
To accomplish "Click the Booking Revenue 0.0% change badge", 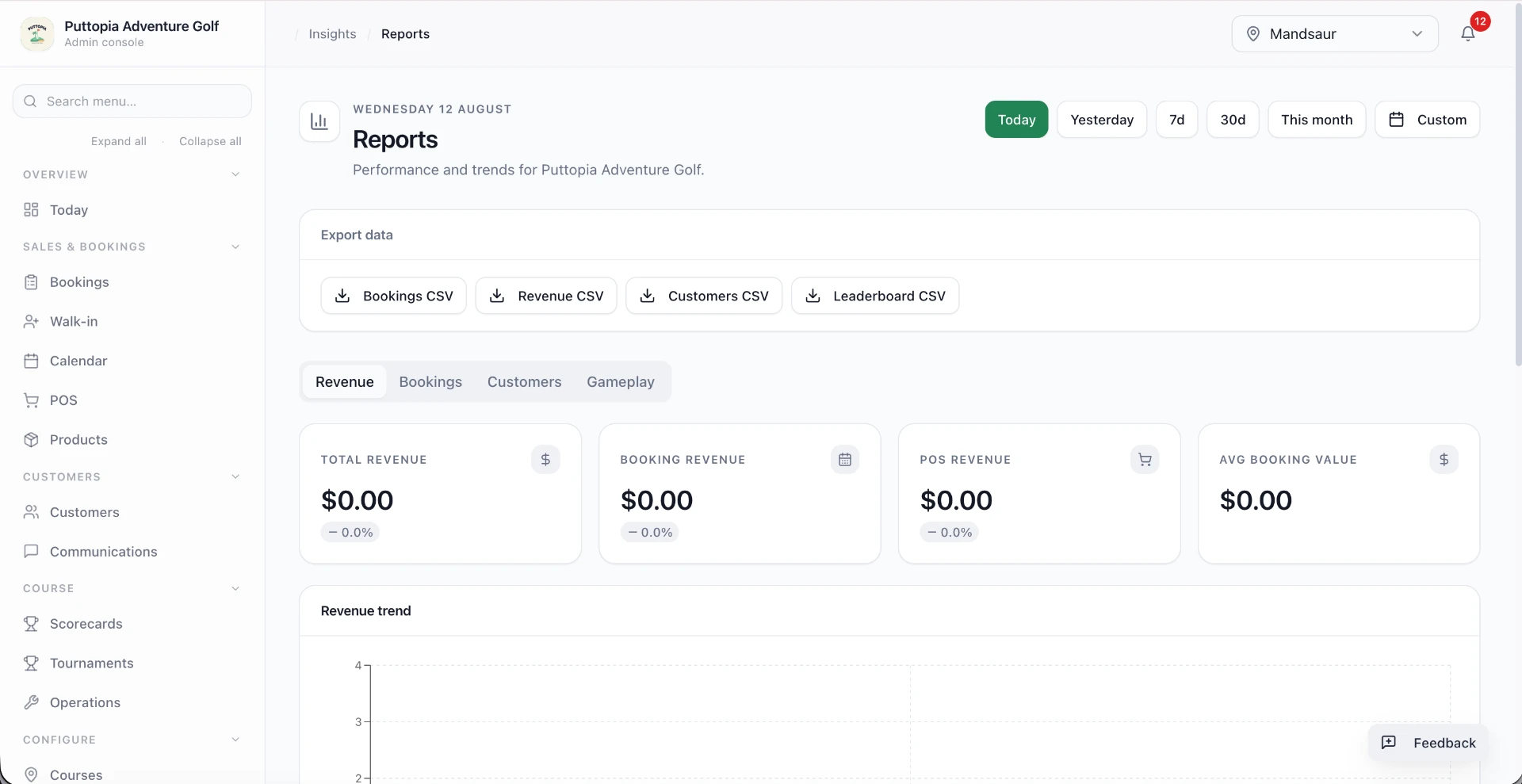I will click(x=649, y=533).
